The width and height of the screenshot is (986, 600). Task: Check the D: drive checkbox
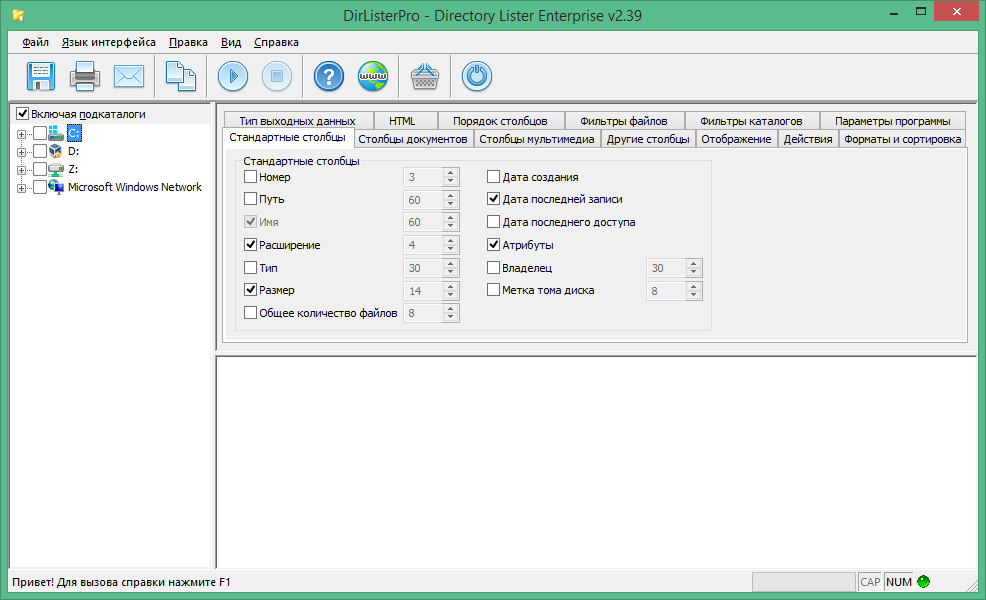pyautogui.click(x=40, y=151)
